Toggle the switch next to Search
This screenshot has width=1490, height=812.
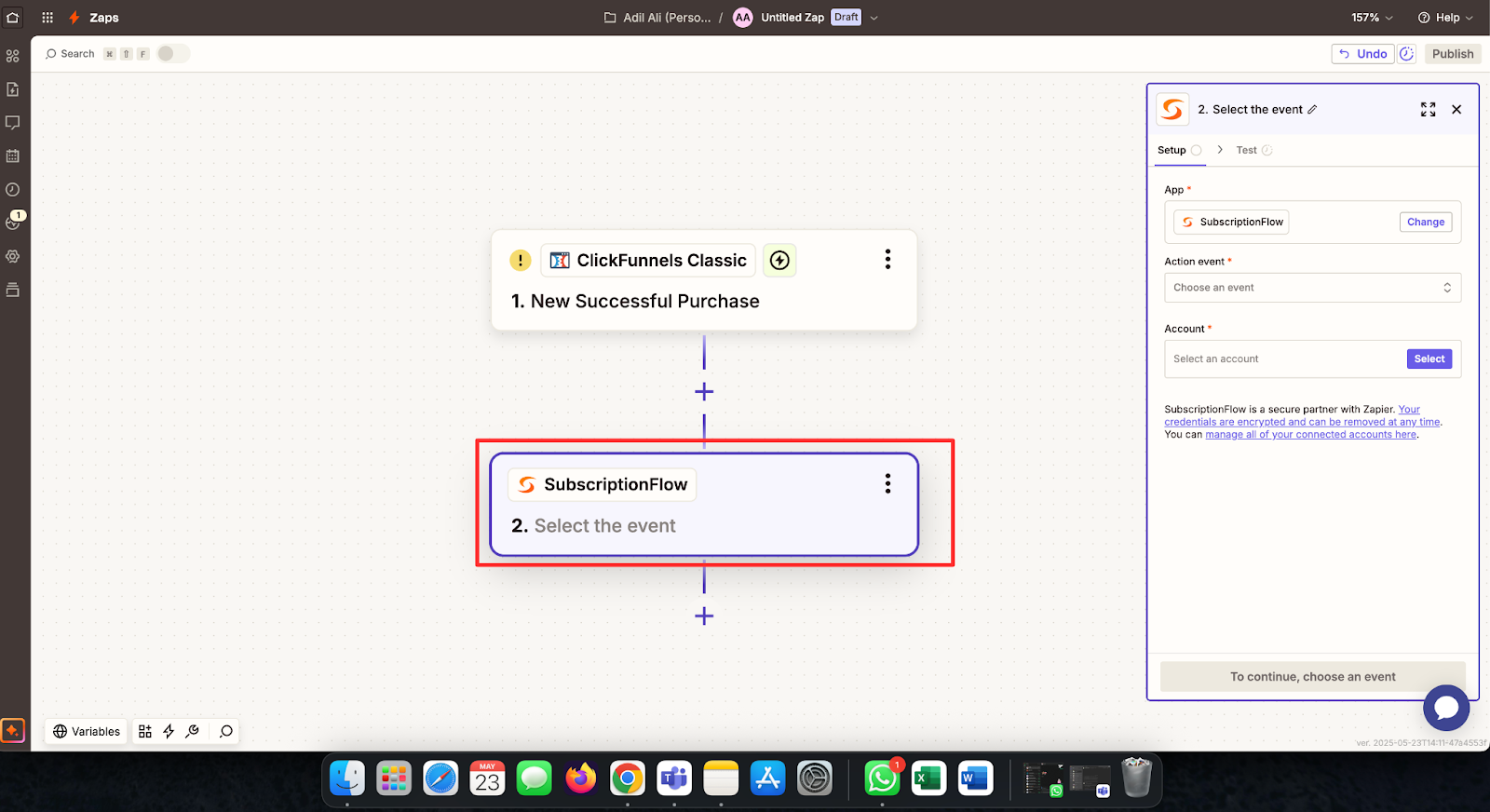pos(173,53)
